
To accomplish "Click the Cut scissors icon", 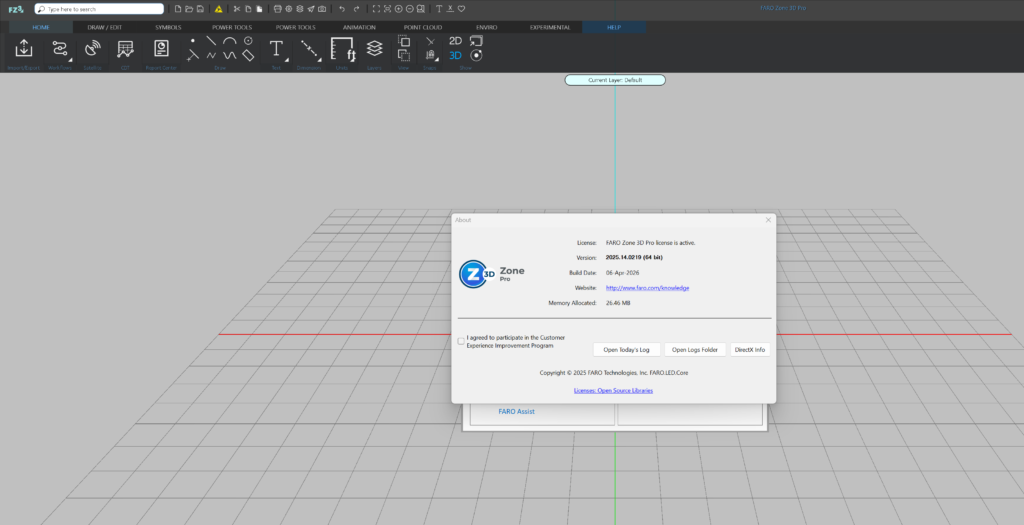I will [x=236, y=9].
